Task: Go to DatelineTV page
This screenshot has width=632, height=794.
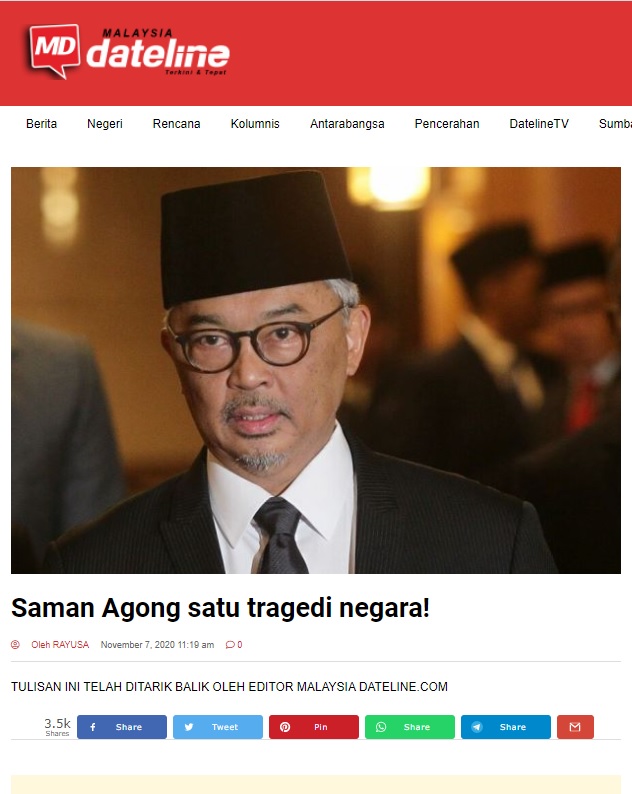Action: click(539, 124)
